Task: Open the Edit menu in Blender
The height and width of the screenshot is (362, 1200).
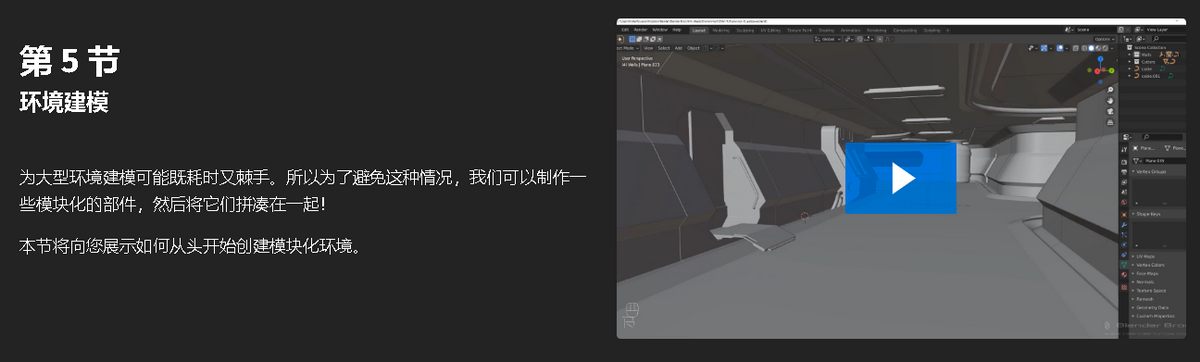Action: point(625,30)
